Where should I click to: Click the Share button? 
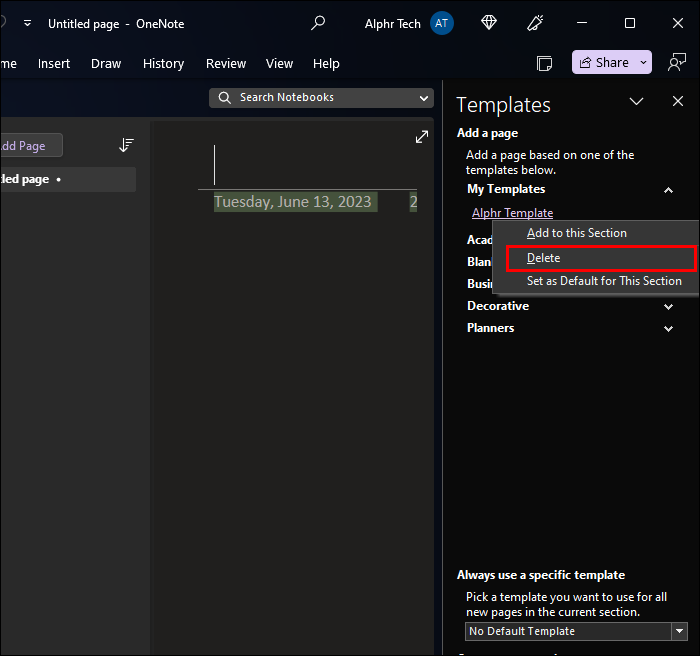pyautogui.click(x=604, y=63)
